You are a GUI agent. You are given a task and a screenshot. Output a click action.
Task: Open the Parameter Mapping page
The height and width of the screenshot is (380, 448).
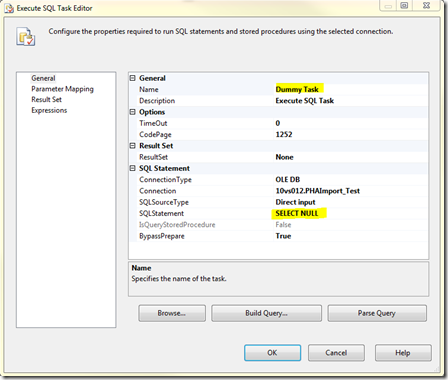(62, 89)
